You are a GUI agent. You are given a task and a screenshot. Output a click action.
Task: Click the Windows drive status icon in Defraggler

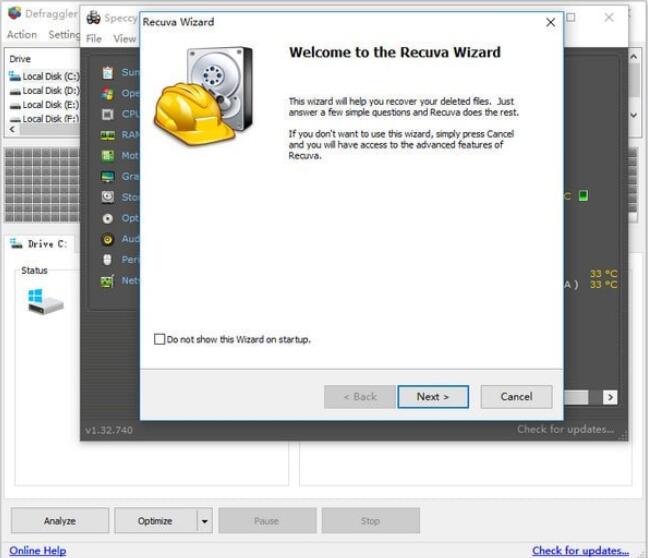click(x=45, y=301)
